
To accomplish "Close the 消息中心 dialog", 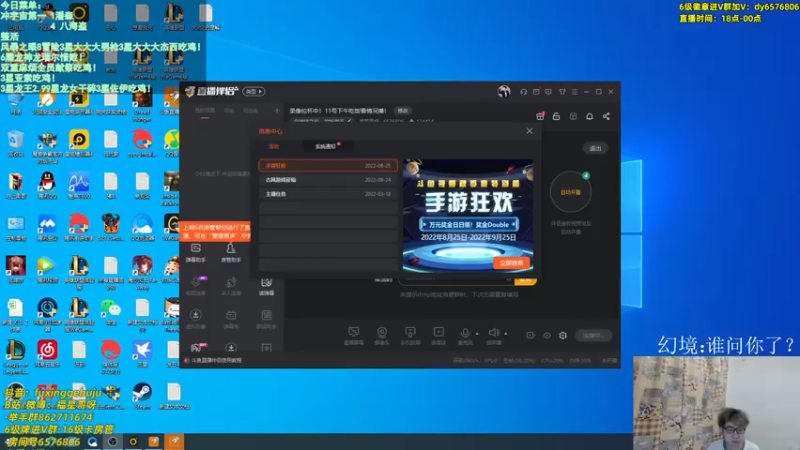I will pos(529,131).
